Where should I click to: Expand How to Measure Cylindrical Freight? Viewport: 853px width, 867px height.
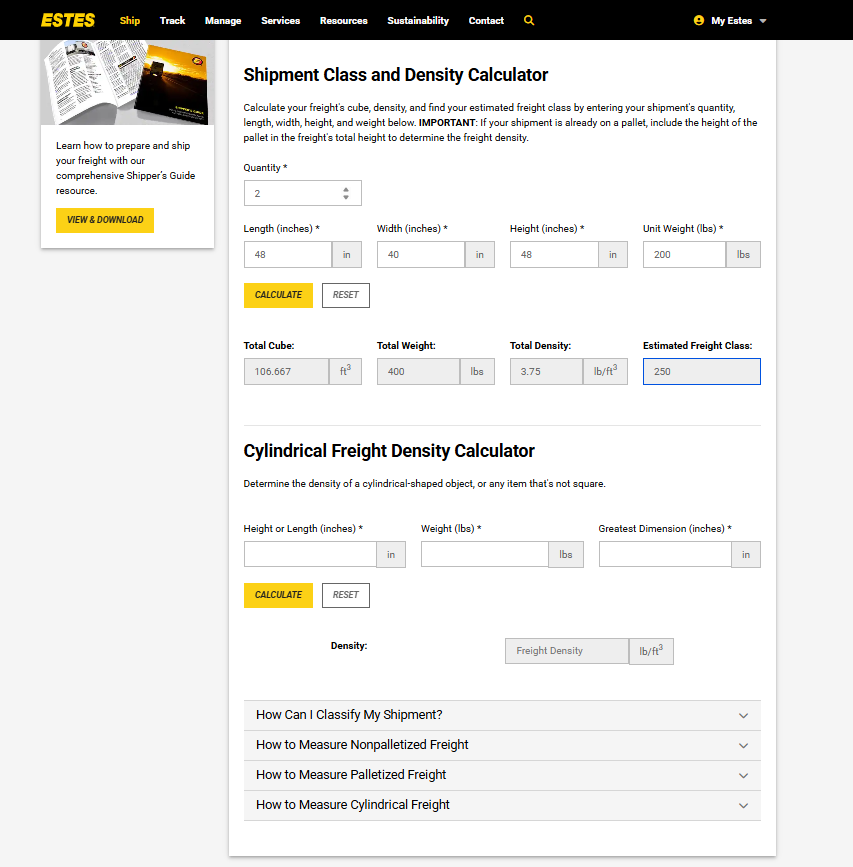[x=502, y=805]
